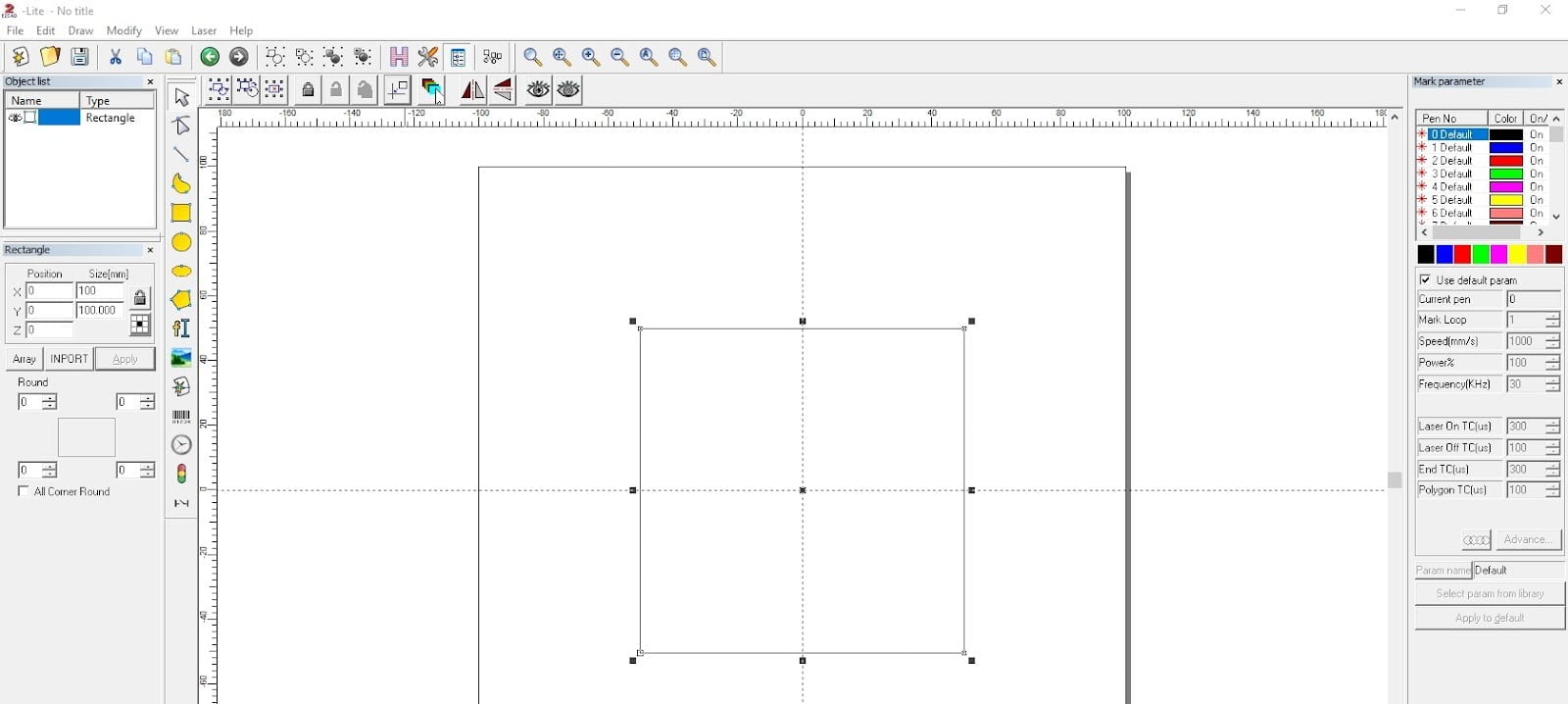Click the Apply button
1568x704 pixels.
[x=124, y=359]
